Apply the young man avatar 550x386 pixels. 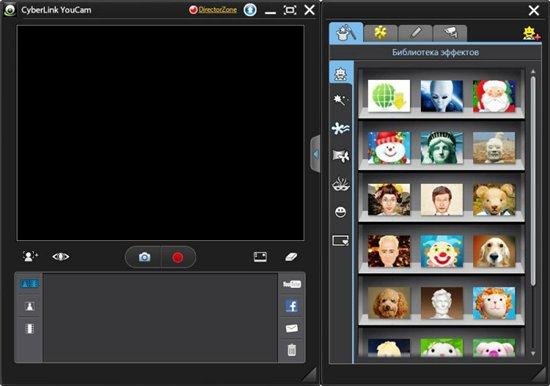(x=442, y=199)
